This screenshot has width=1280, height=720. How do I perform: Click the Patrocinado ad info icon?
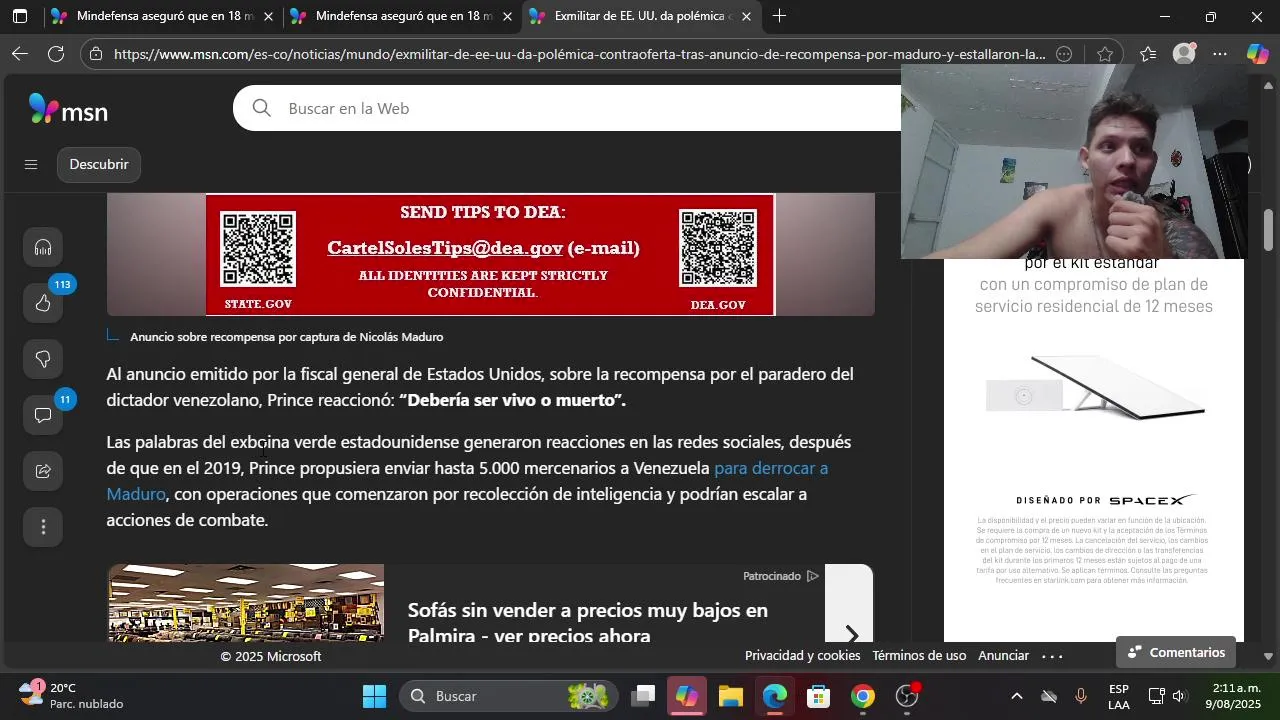click(813, 576)
